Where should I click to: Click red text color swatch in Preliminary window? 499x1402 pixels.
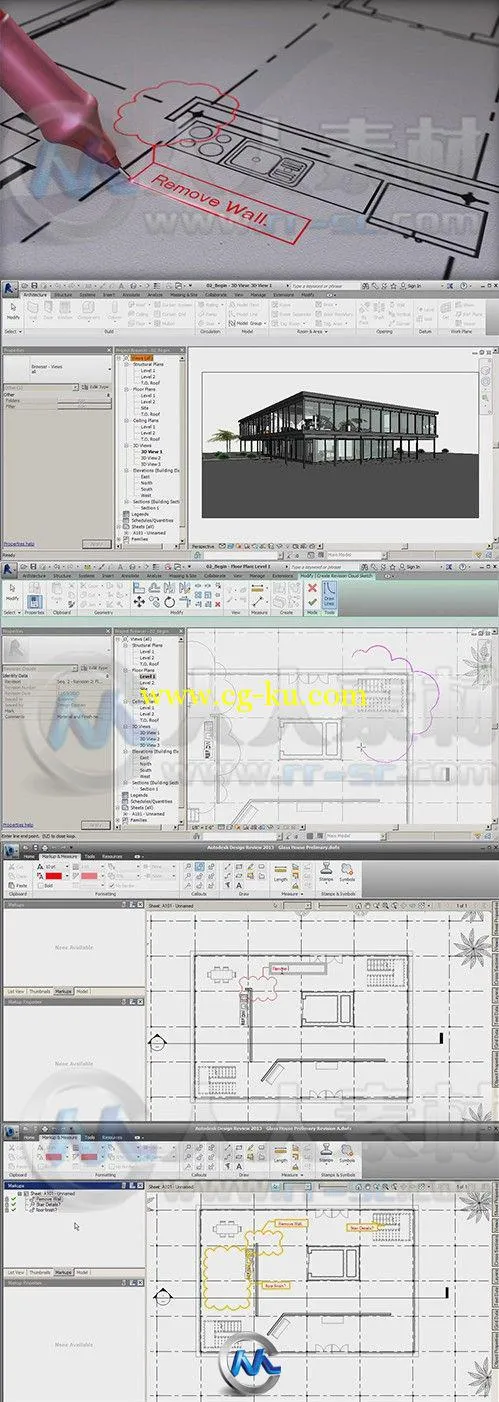point(53,875)
